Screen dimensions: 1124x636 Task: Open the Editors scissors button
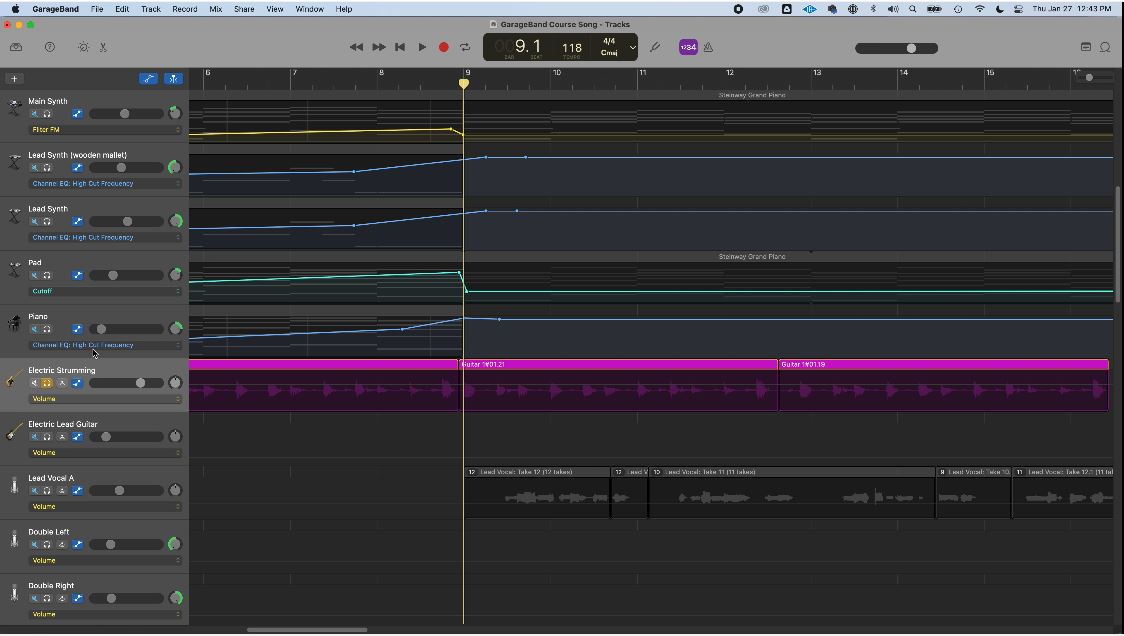pyautogui.click(x=103, y=47)
